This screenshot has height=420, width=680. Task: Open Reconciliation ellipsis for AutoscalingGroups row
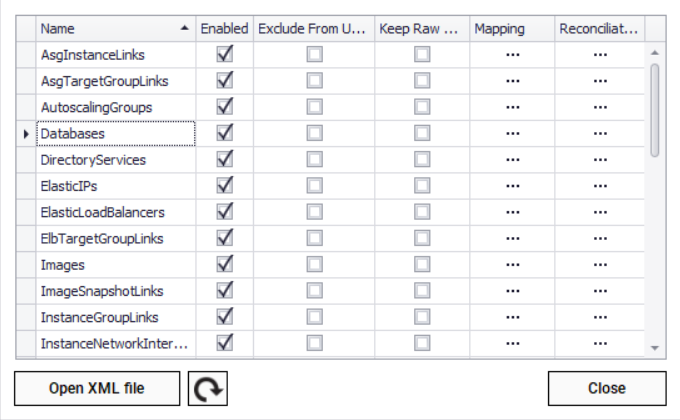coord(600,107)
